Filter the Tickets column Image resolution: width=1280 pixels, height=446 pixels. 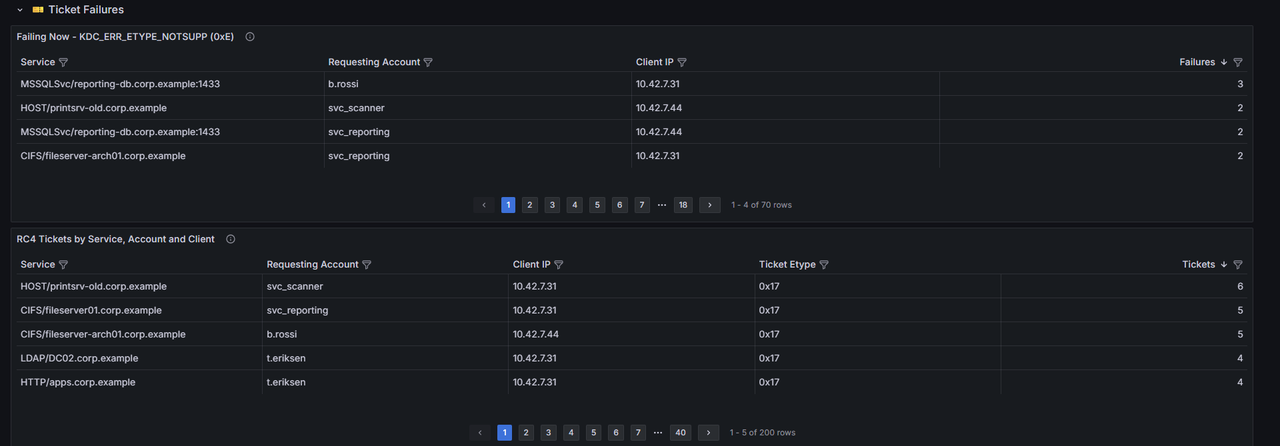1238,265
